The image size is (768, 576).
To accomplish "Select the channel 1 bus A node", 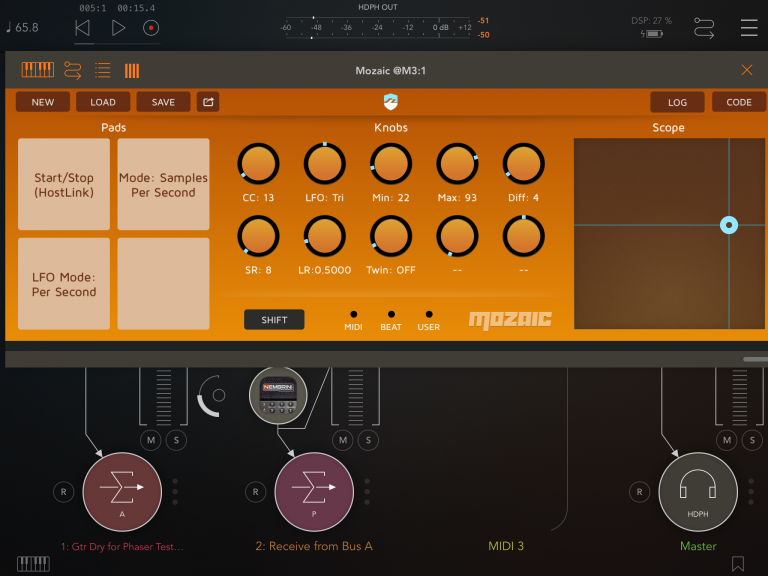I will [x=122, y=491].
